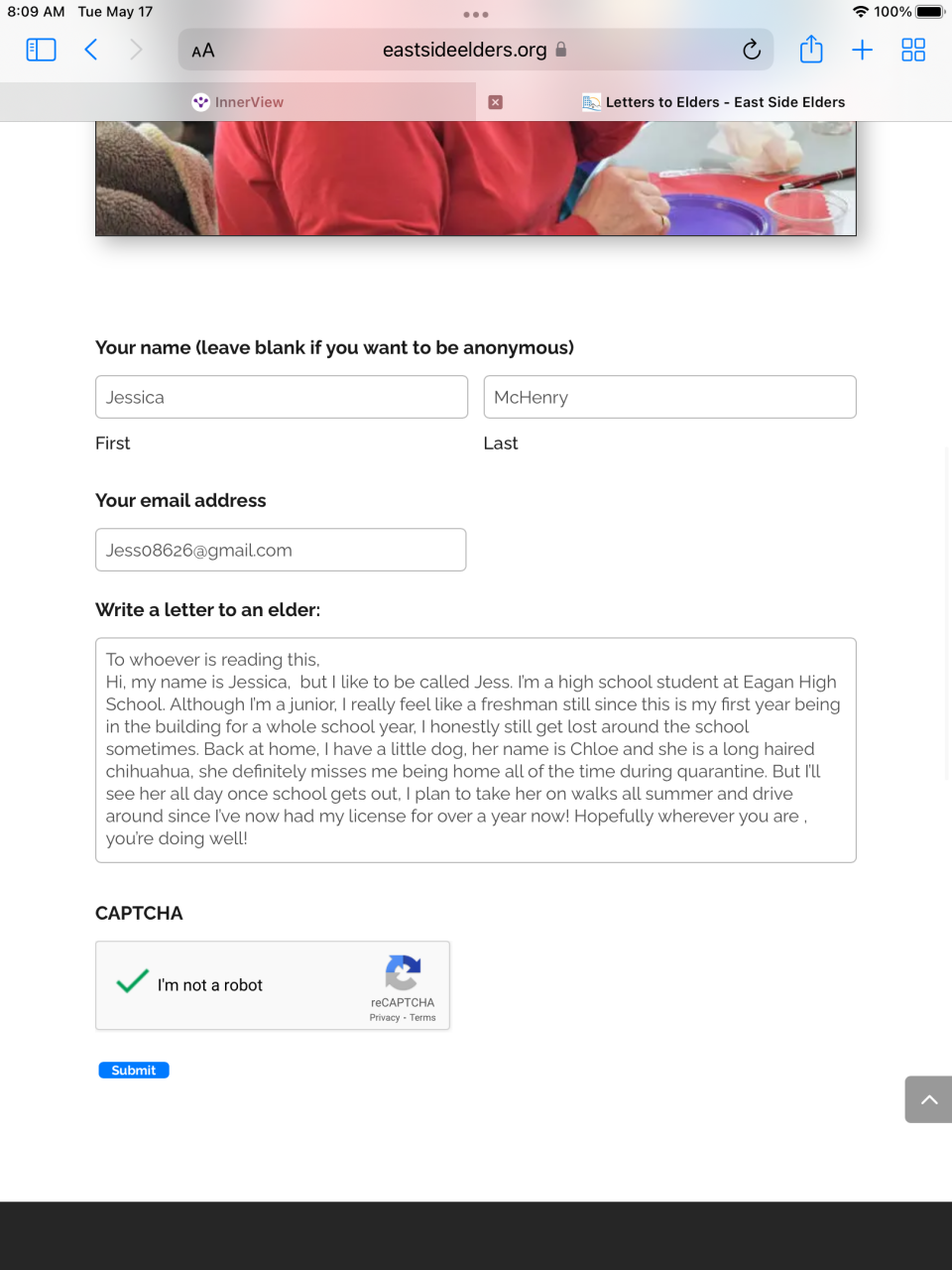Open the three-dot multitasking menu

point(476,15)
